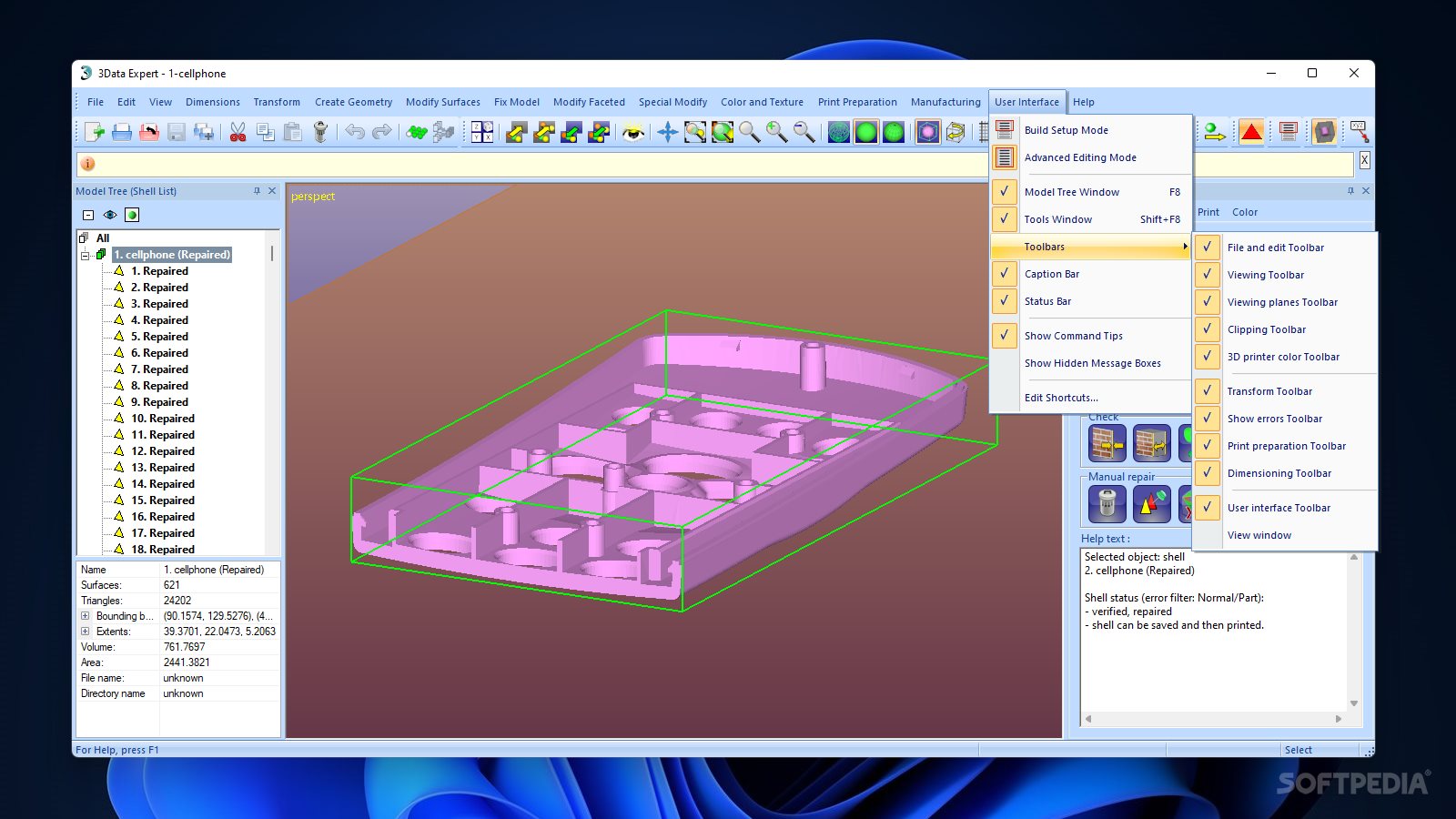Expand the Bounding box property row
The width and height of the screenshot is (1456, 819).
pyautogui.click(x=86, y=616)
